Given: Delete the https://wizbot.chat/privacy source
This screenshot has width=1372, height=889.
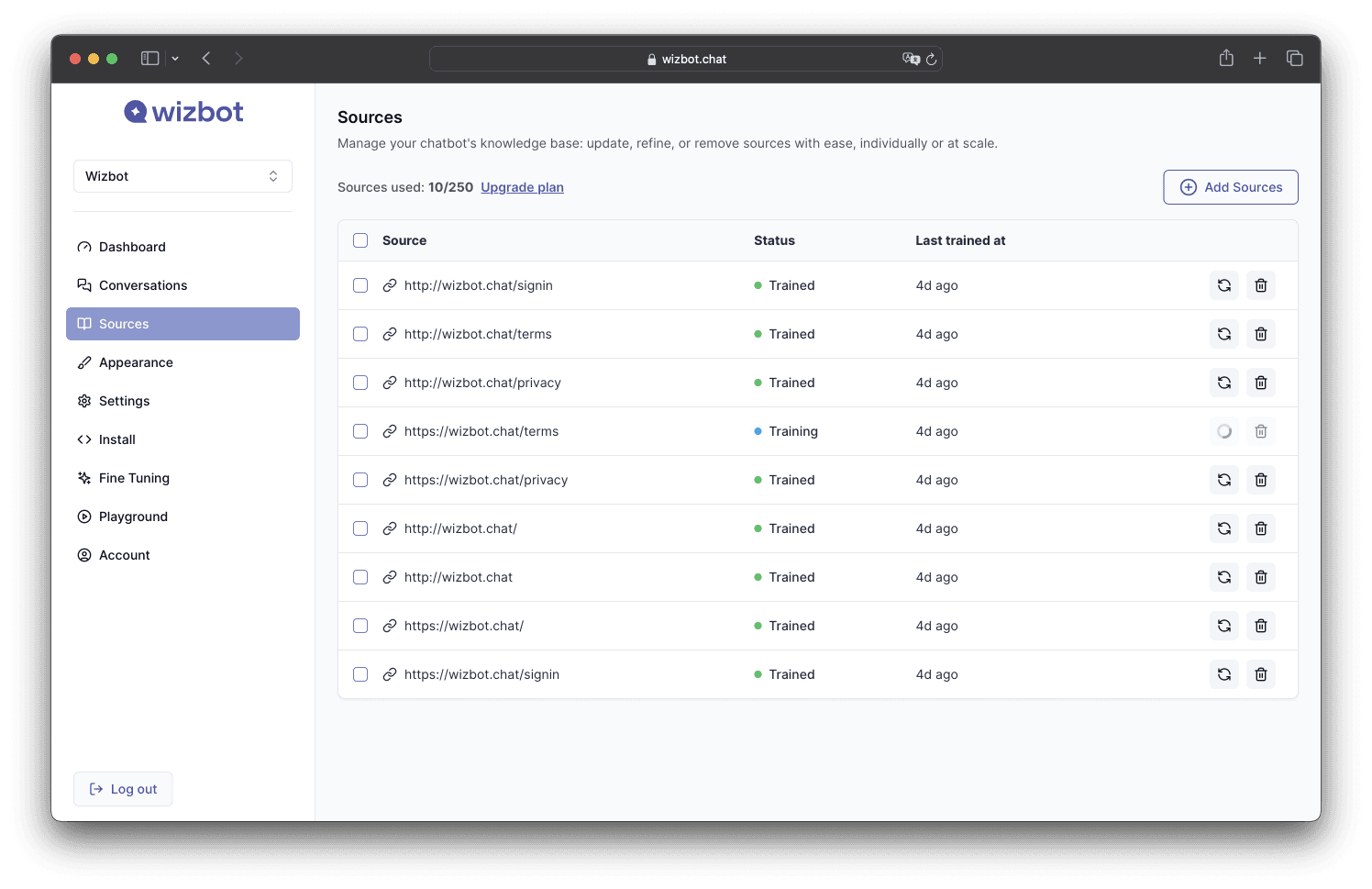Looking at the screenshot, I should [1261, 480].
